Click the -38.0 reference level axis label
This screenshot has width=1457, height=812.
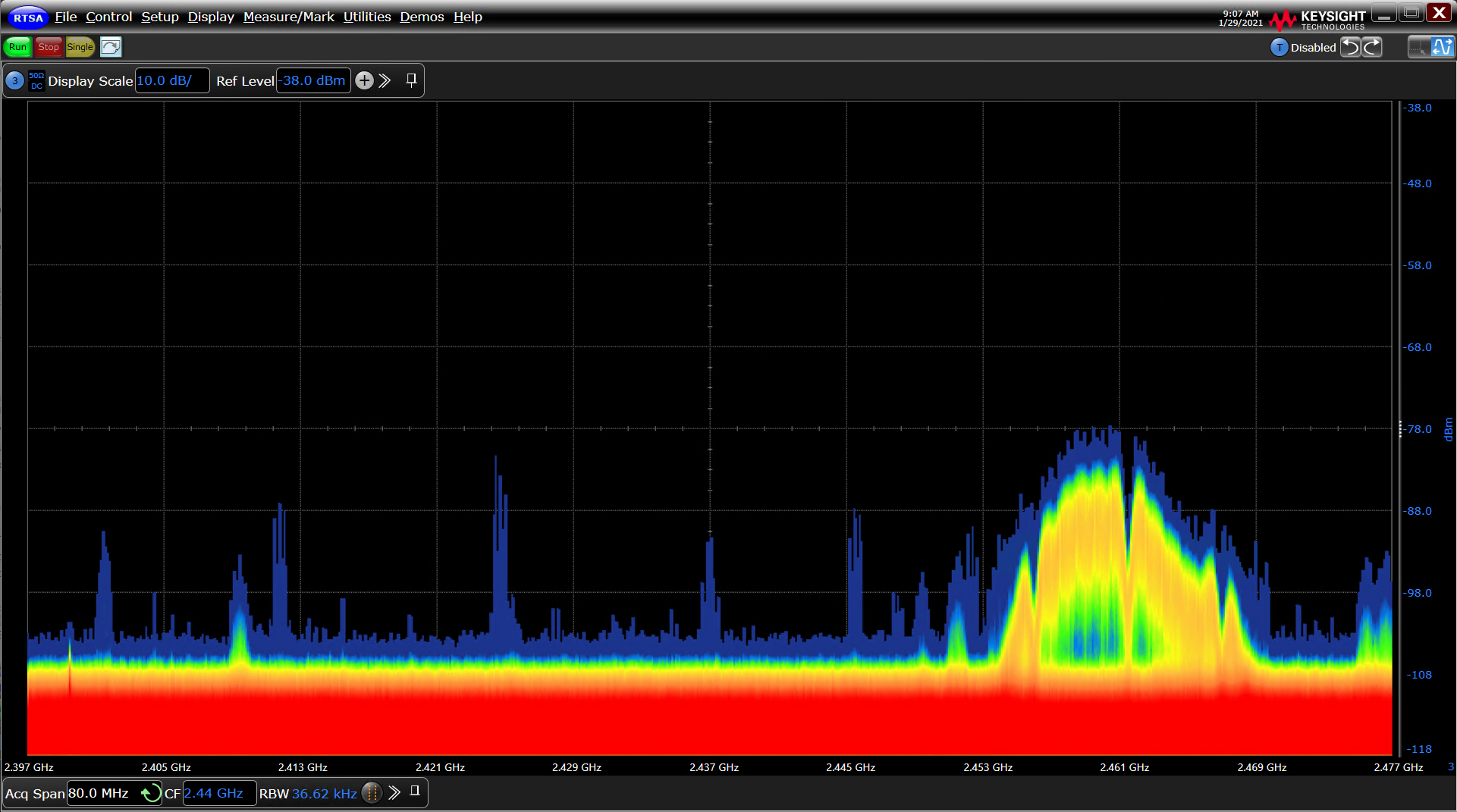point(1418,108)
